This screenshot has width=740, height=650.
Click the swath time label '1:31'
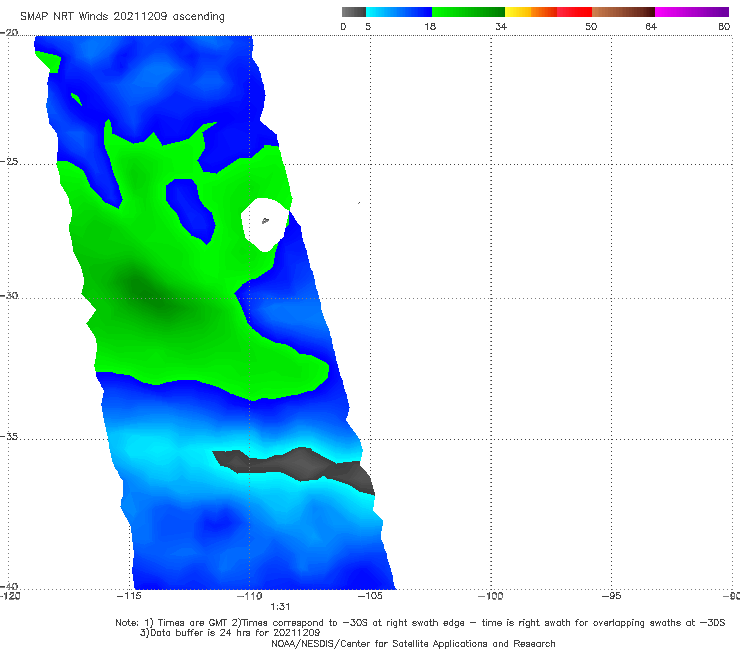coord(280,607)
